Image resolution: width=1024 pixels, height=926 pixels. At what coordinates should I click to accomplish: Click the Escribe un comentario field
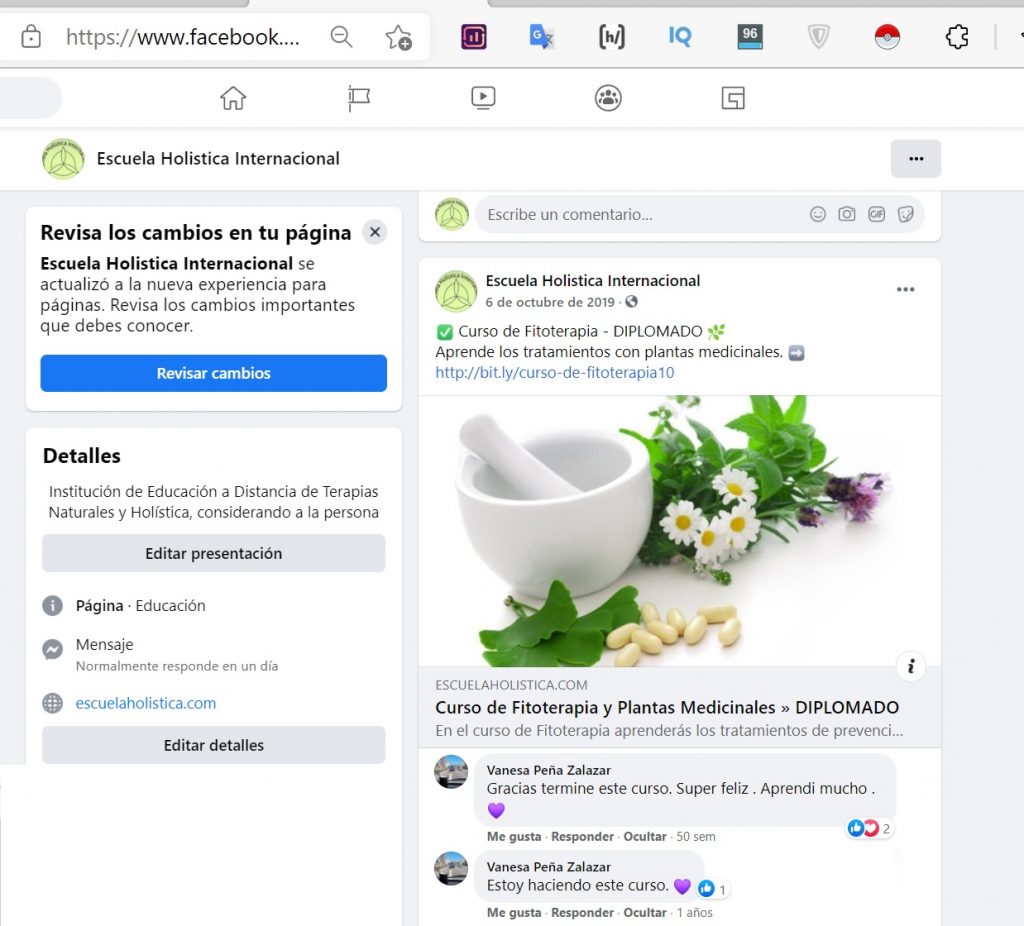pyautogui.click(x=699, y=214)
